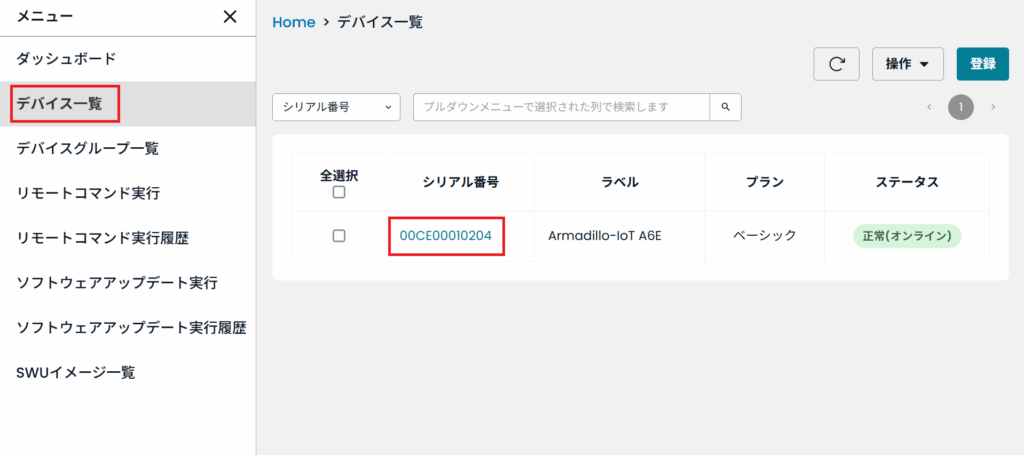Open the 操作 dropdown menu
Image resolution: width=1024 pixels, height=455 pixels.
(908, 64)
